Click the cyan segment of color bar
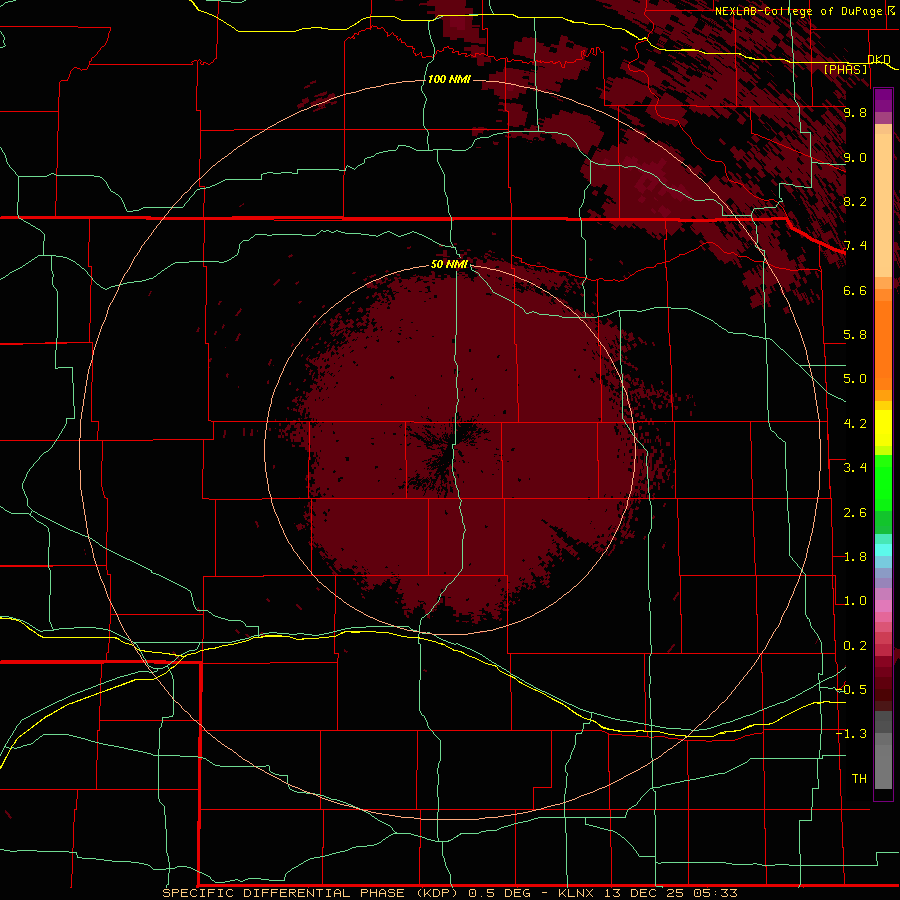Viewport: 900px width, 900px height. pos(883,550)
